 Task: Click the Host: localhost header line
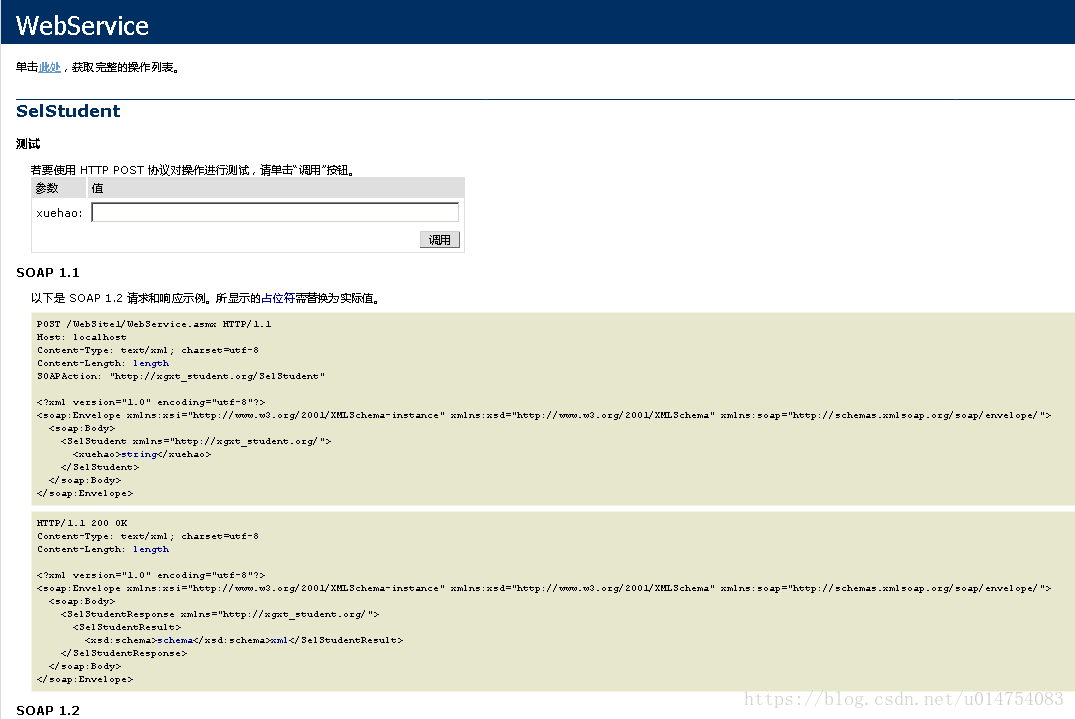click(82, 337)
